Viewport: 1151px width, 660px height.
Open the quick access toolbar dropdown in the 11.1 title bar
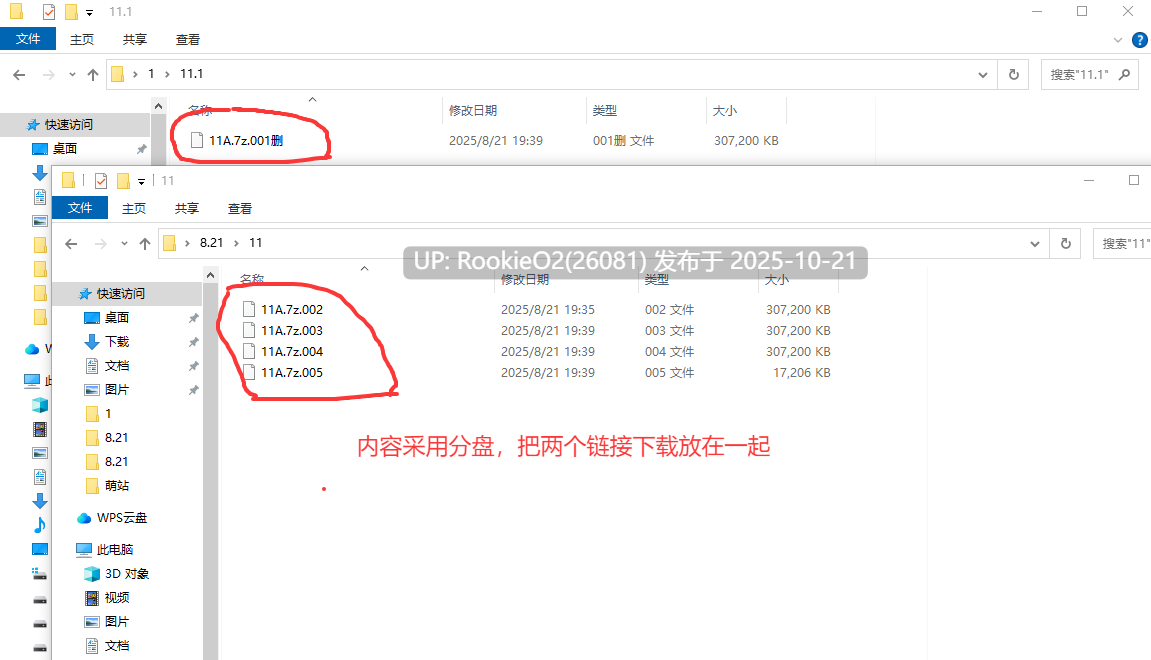(x=90, y=12)
